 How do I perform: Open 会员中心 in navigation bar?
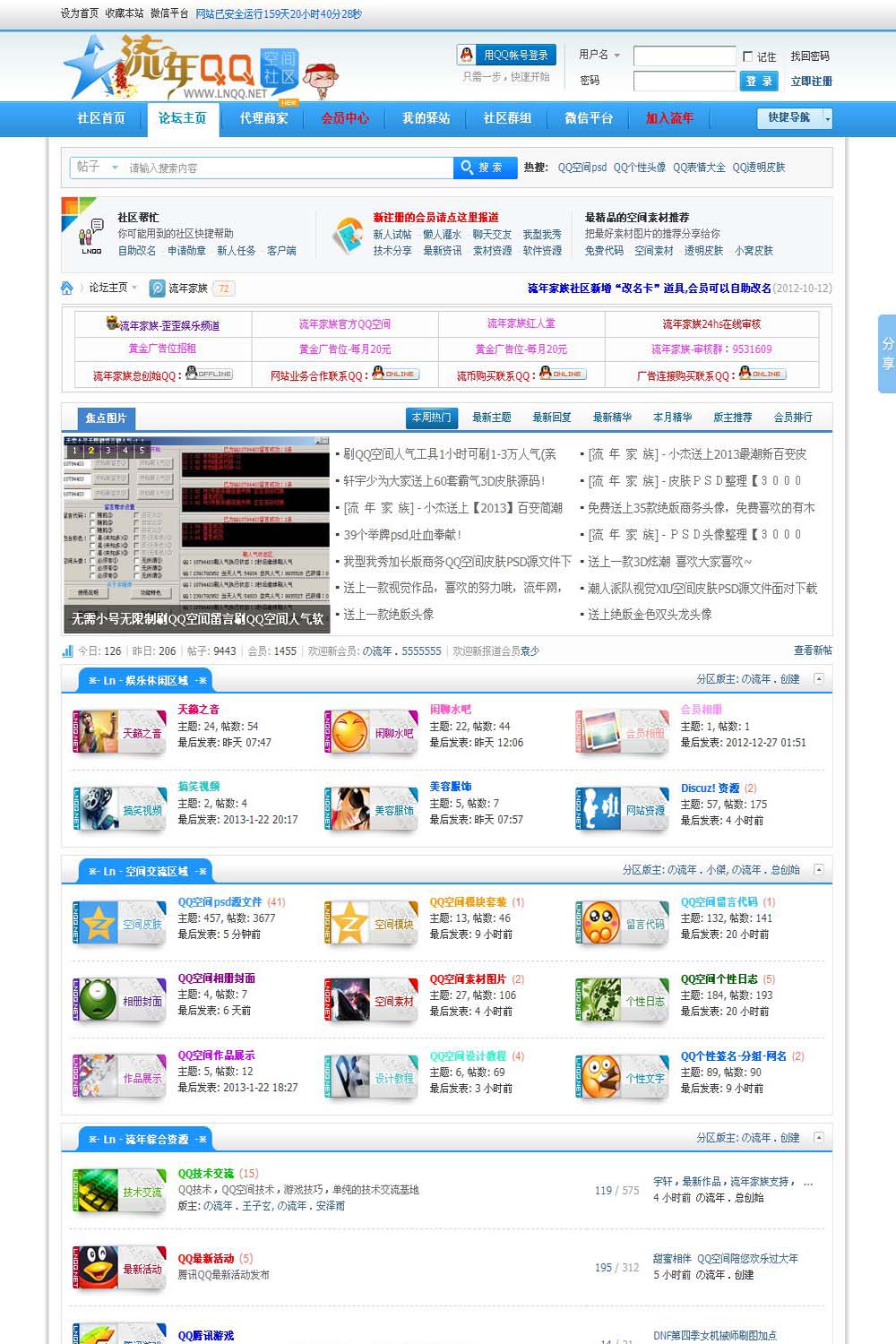click(x=345, y=118)
